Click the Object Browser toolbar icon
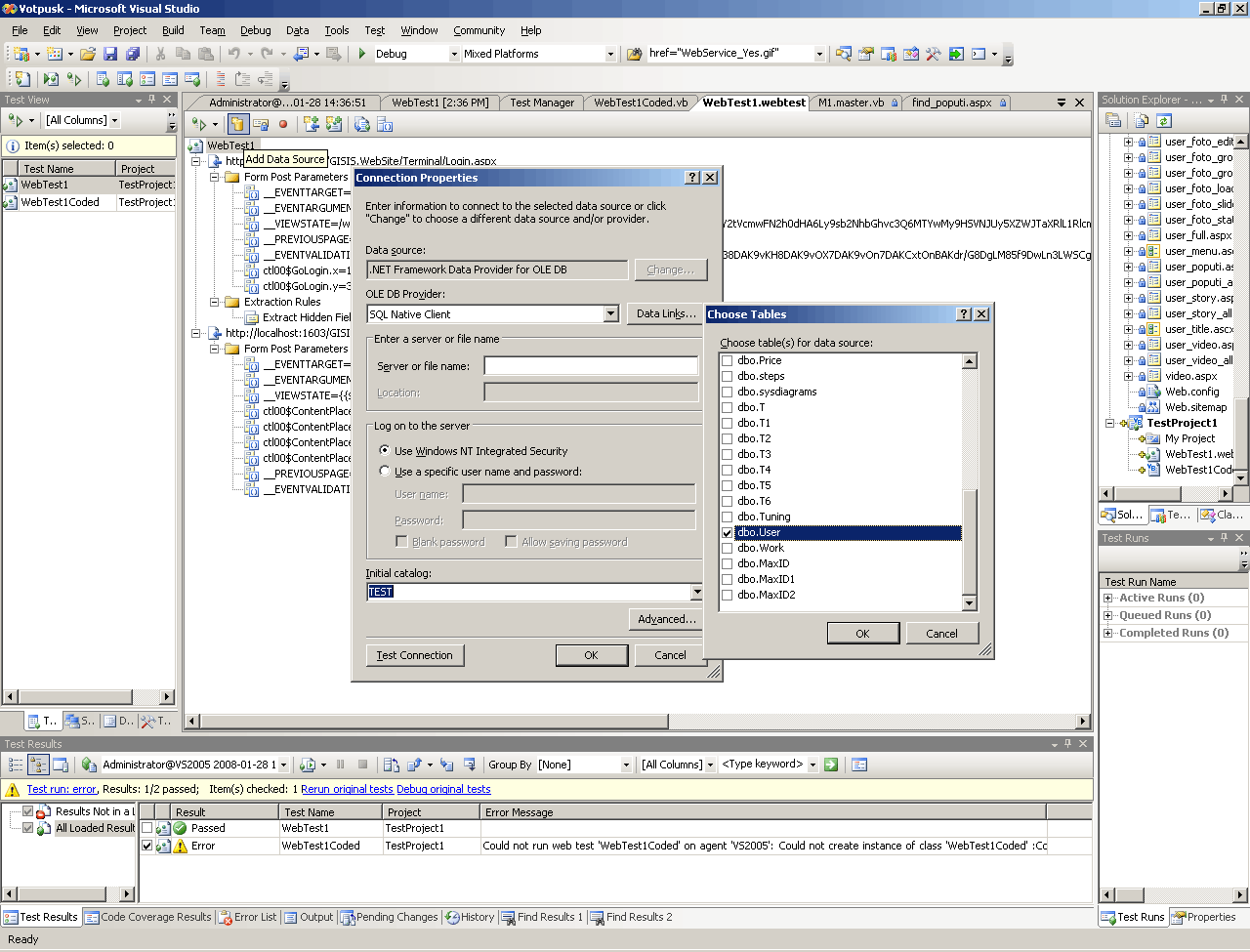 [911, 54]
